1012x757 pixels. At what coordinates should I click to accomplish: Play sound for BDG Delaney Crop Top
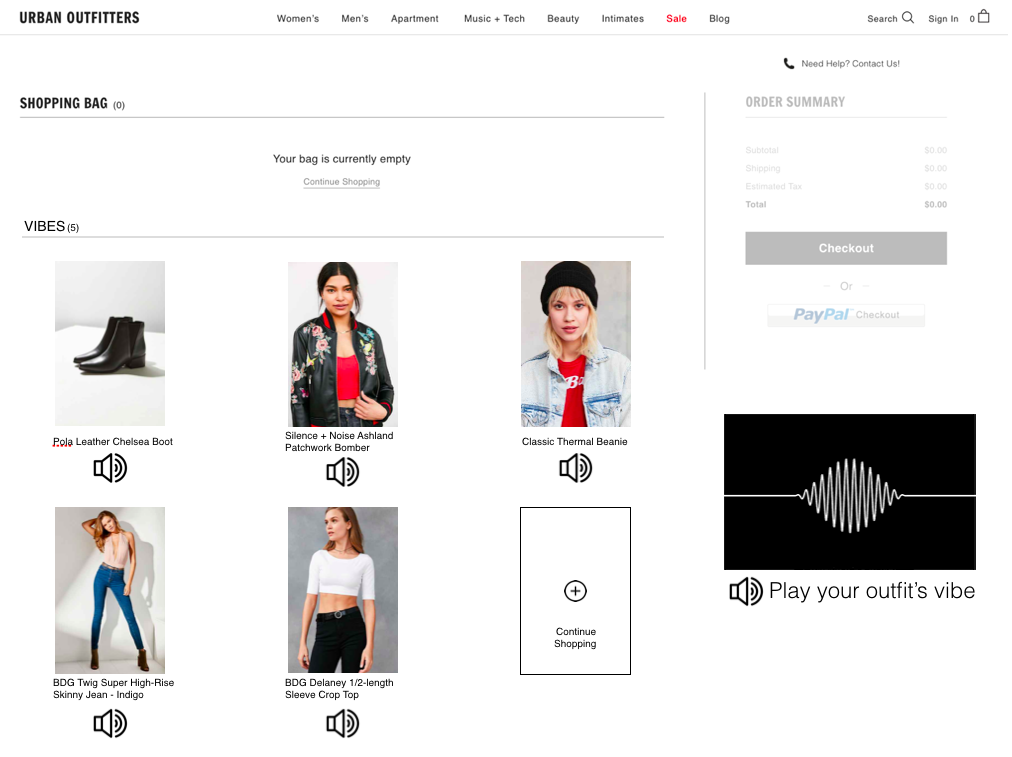tap(343, 723)
